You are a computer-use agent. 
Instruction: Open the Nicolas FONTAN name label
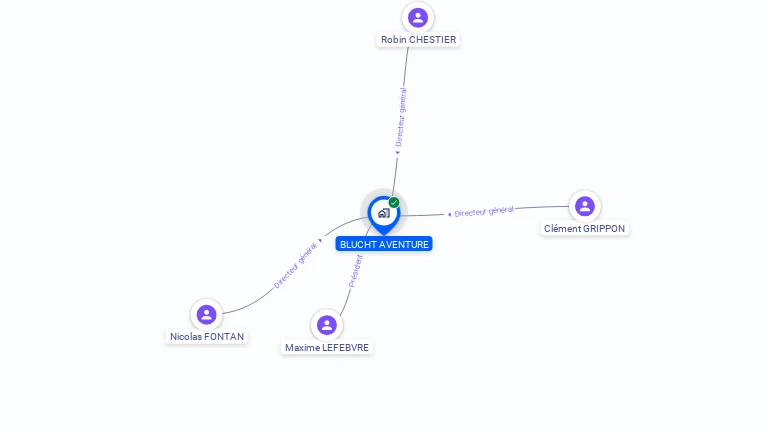click(x=207, y=336)
